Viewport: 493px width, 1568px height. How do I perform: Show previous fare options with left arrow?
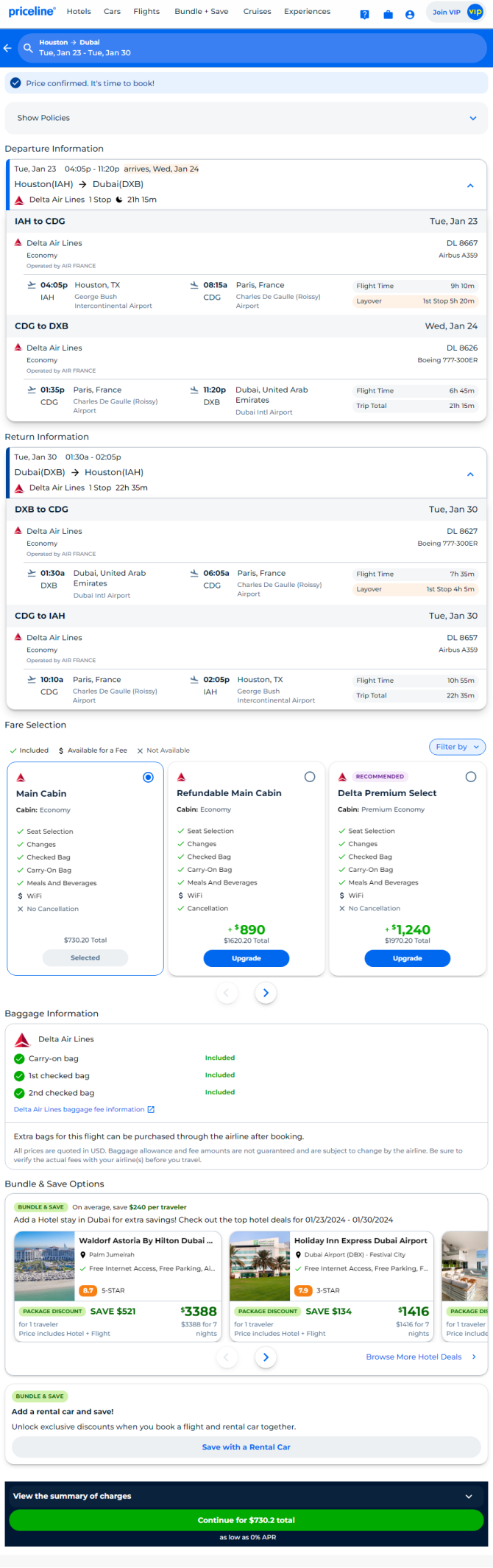point(227,993)
